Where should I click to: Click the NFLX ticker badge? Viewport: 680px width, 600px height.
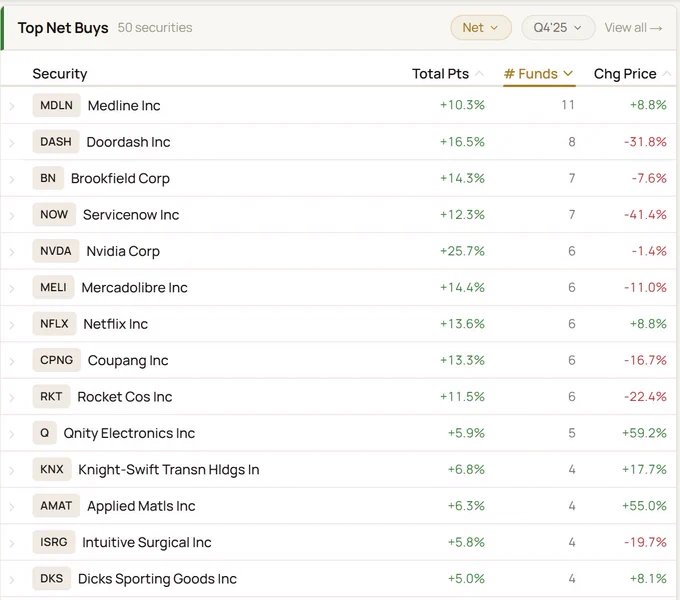tap(54, 324)
